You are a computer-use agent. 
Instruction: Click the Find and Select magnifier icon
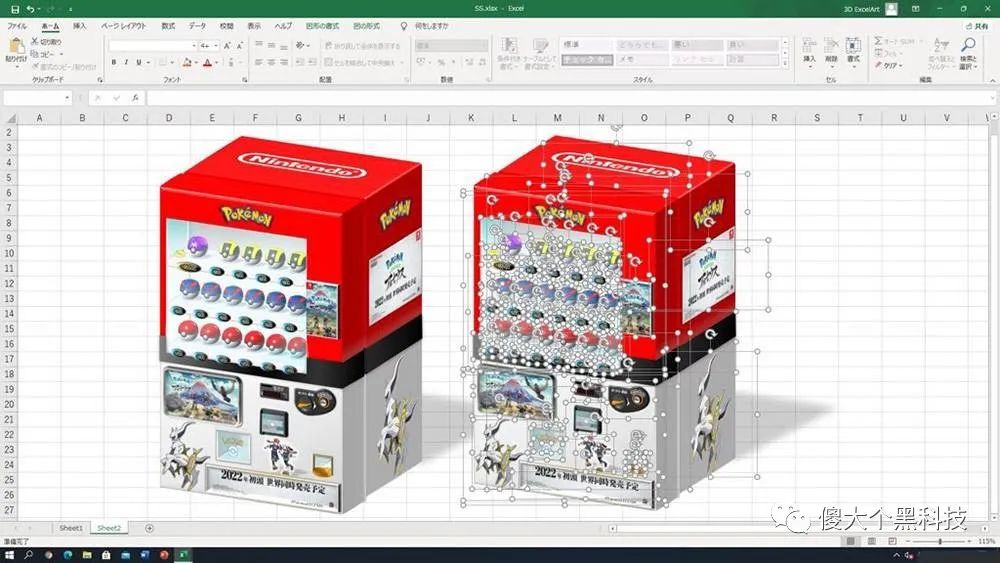pos(968,45)
